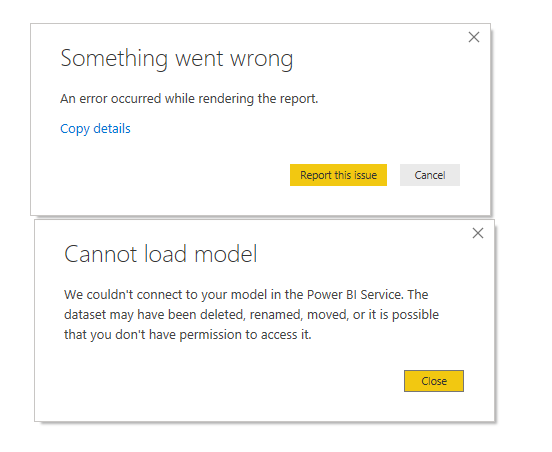This screenshot has width=552, height=452.
Task: Dismiss Cannot load model dialog via X icon
Action: [x=478, y=233]
